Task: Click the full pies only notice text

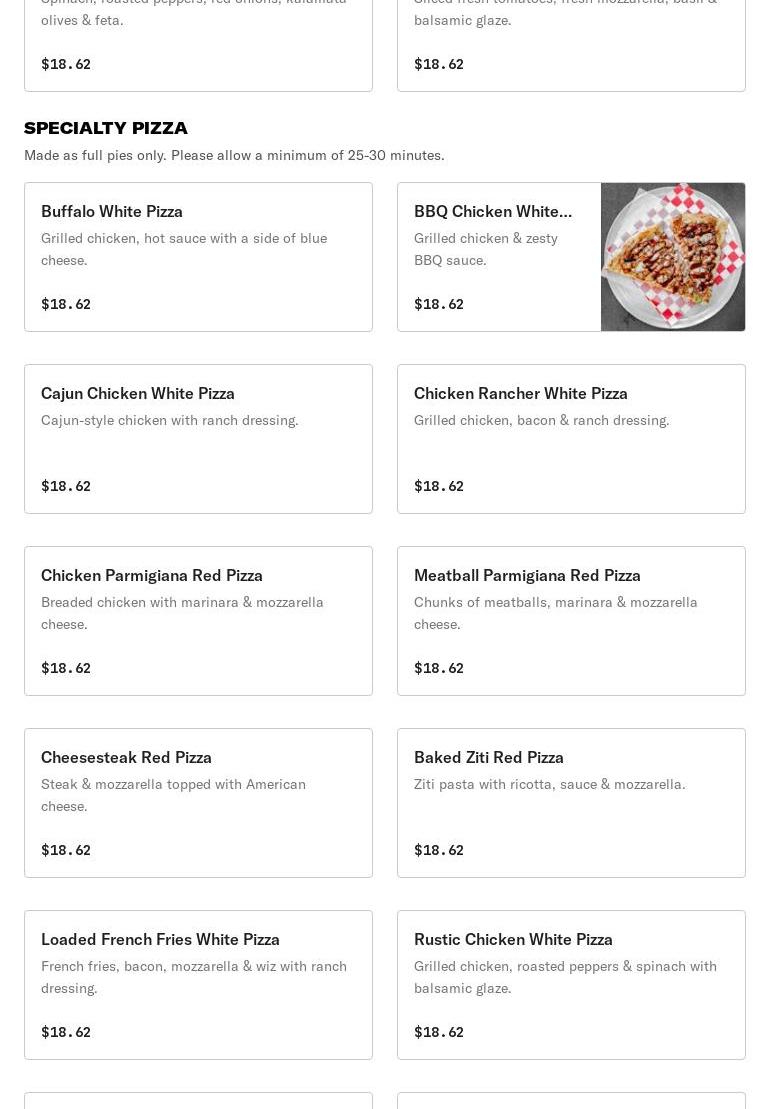Action: [234, 155]
